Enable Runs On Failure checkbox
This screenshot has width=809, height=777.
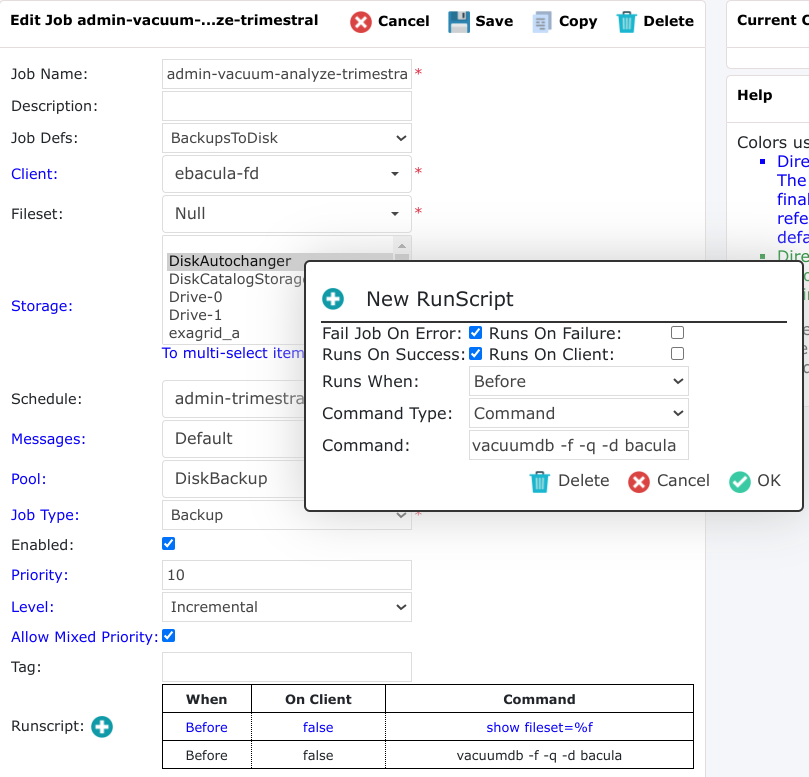point(677,333)
